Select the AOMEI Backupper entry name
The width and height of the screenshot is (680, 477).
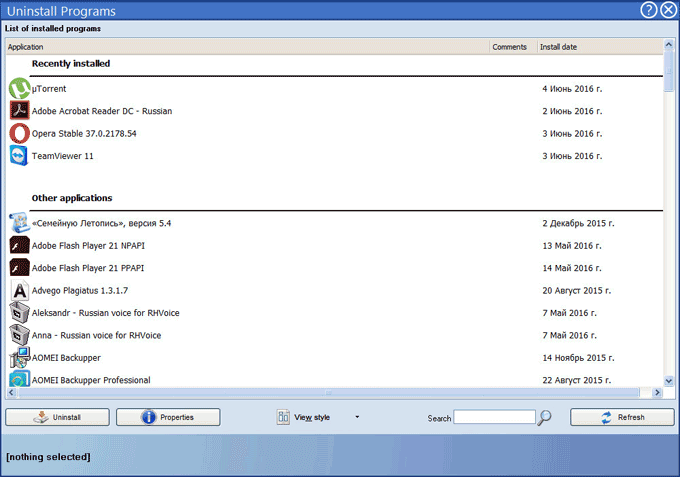point(66,358)
